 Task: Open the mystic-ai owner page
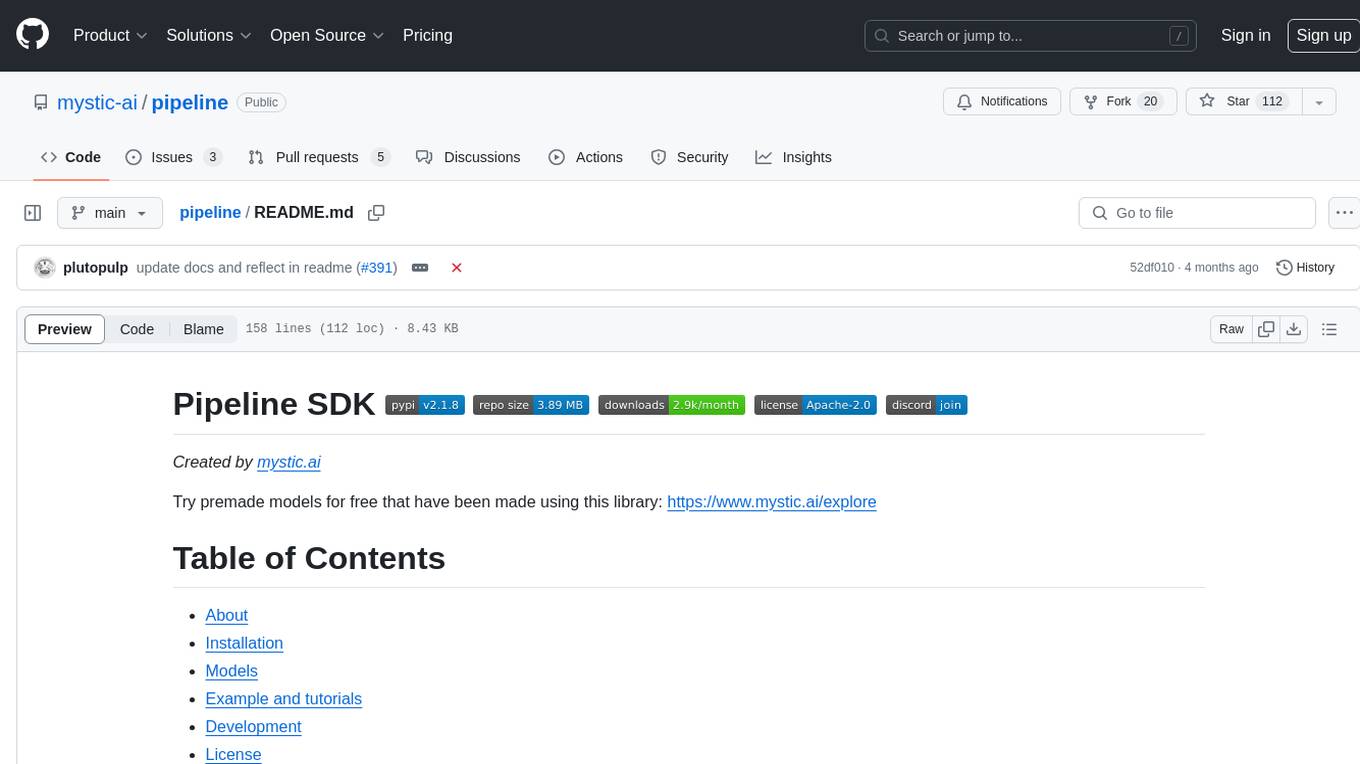(x=97, y=102)
